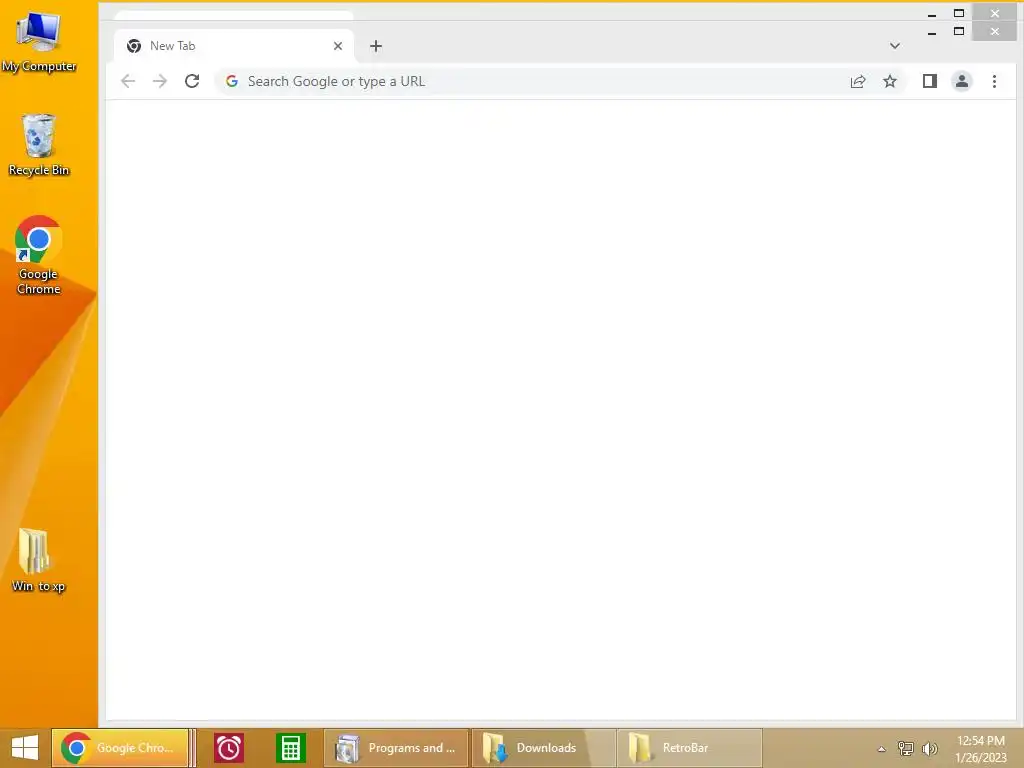Select Google Chrome desktop shortcut

coord(39,255)
